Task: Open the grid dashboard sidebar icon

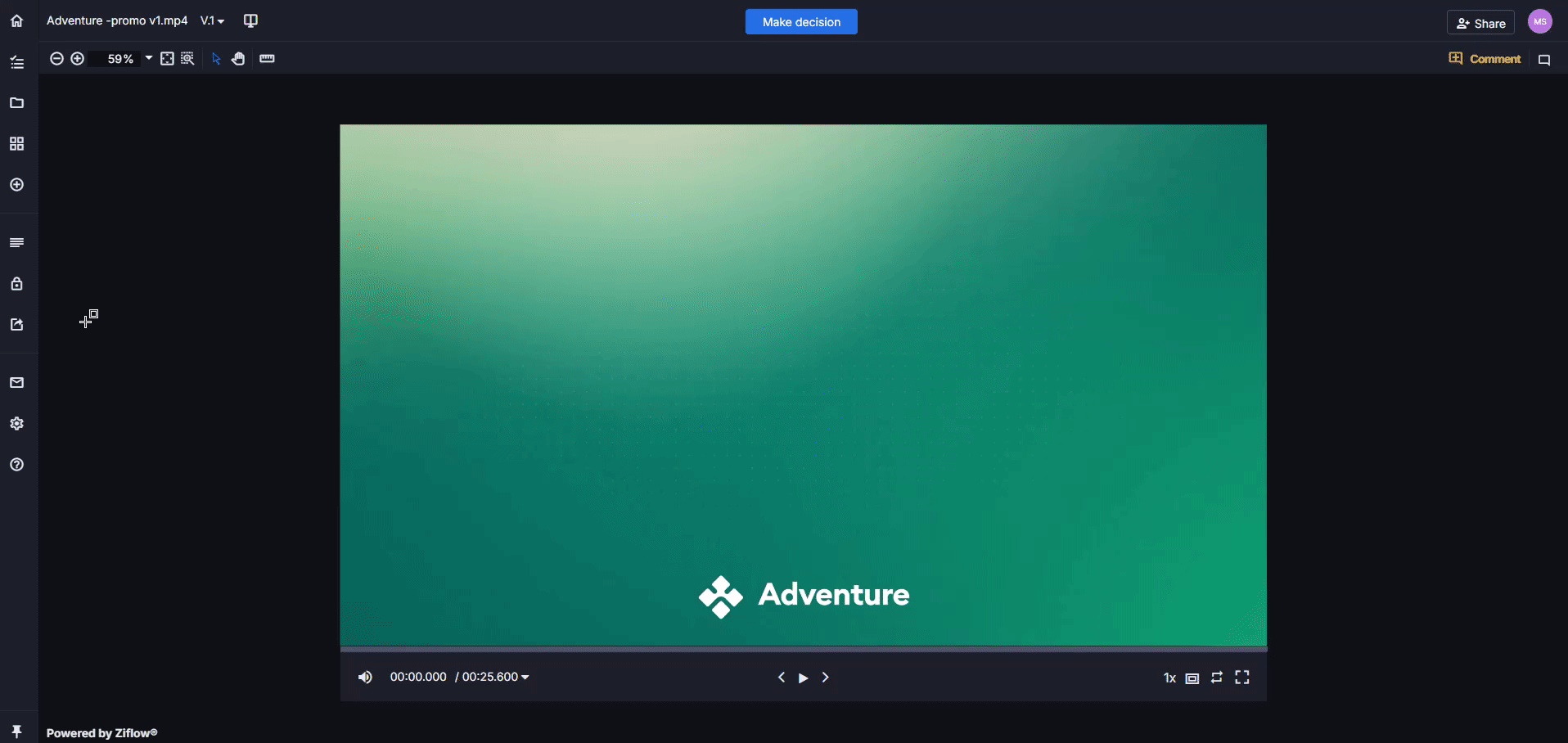Action: coord(16,144)
